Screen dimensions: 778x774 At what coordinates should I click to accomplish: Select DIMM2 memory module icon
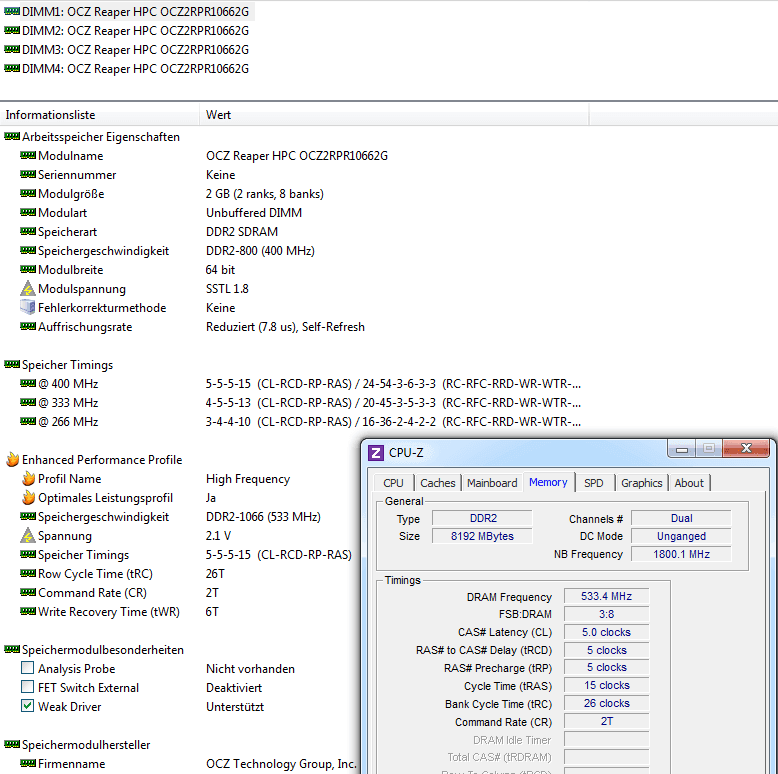[x=12, y=30]
